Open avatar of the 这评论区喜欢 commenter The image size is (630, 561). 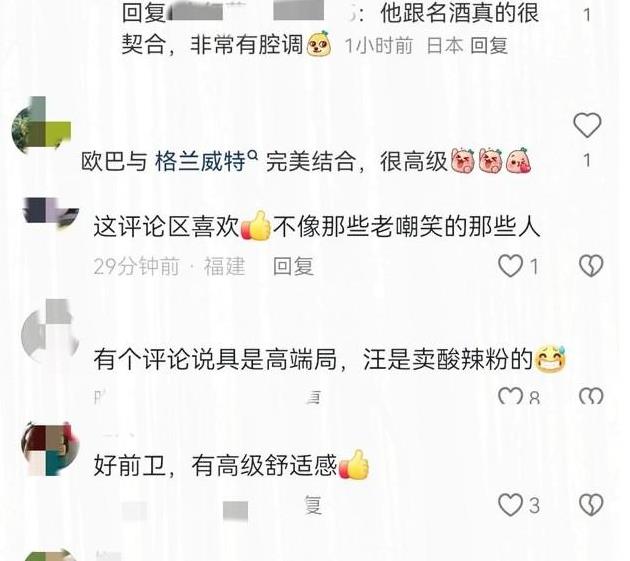51,212
